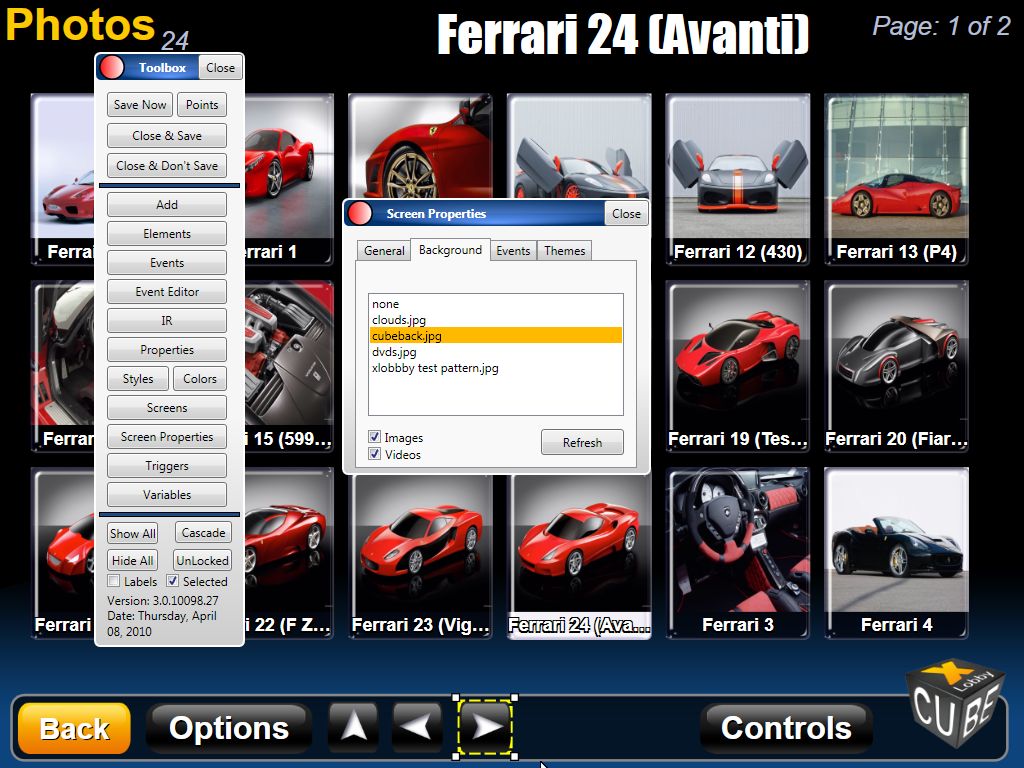Screen dimensions: 1024x768
Task: Open the Ferrari 19 (Tes…) thumbnail
Action: [737, 366]
